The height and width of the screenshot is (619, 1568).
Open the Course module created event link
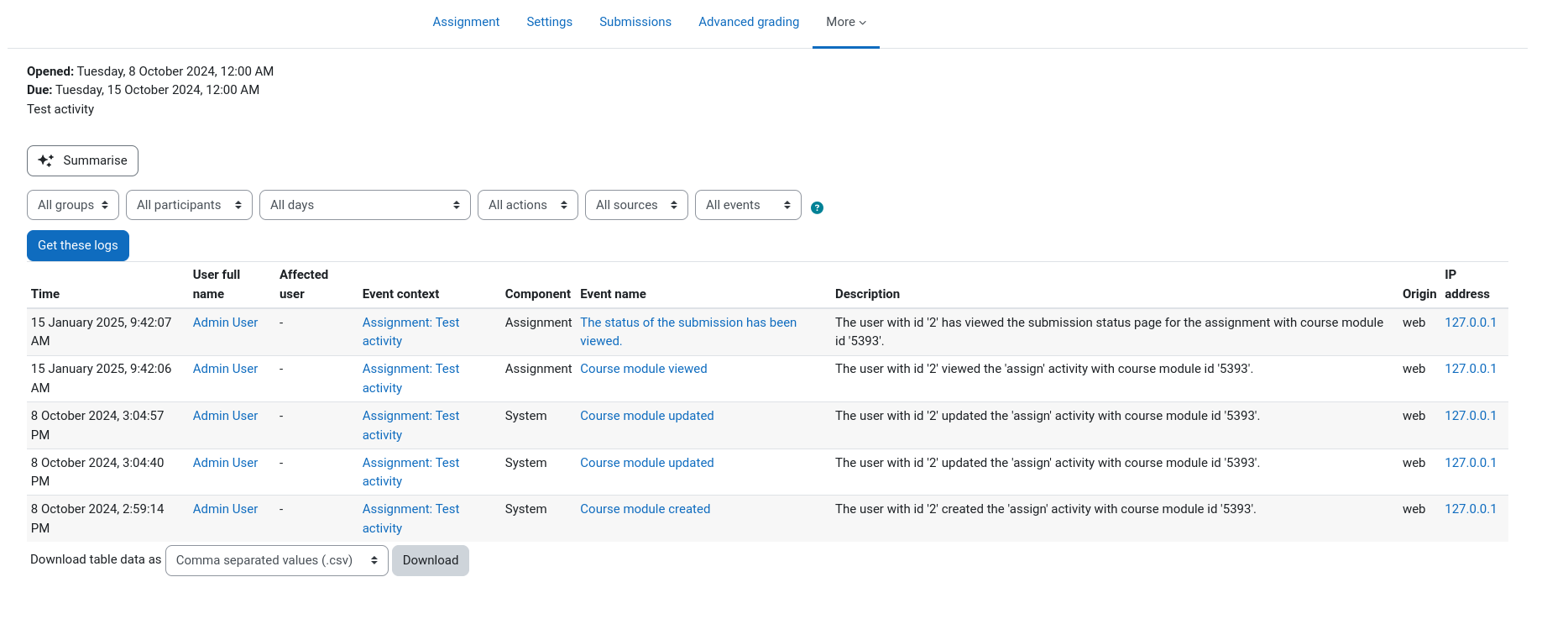[645, 509]
